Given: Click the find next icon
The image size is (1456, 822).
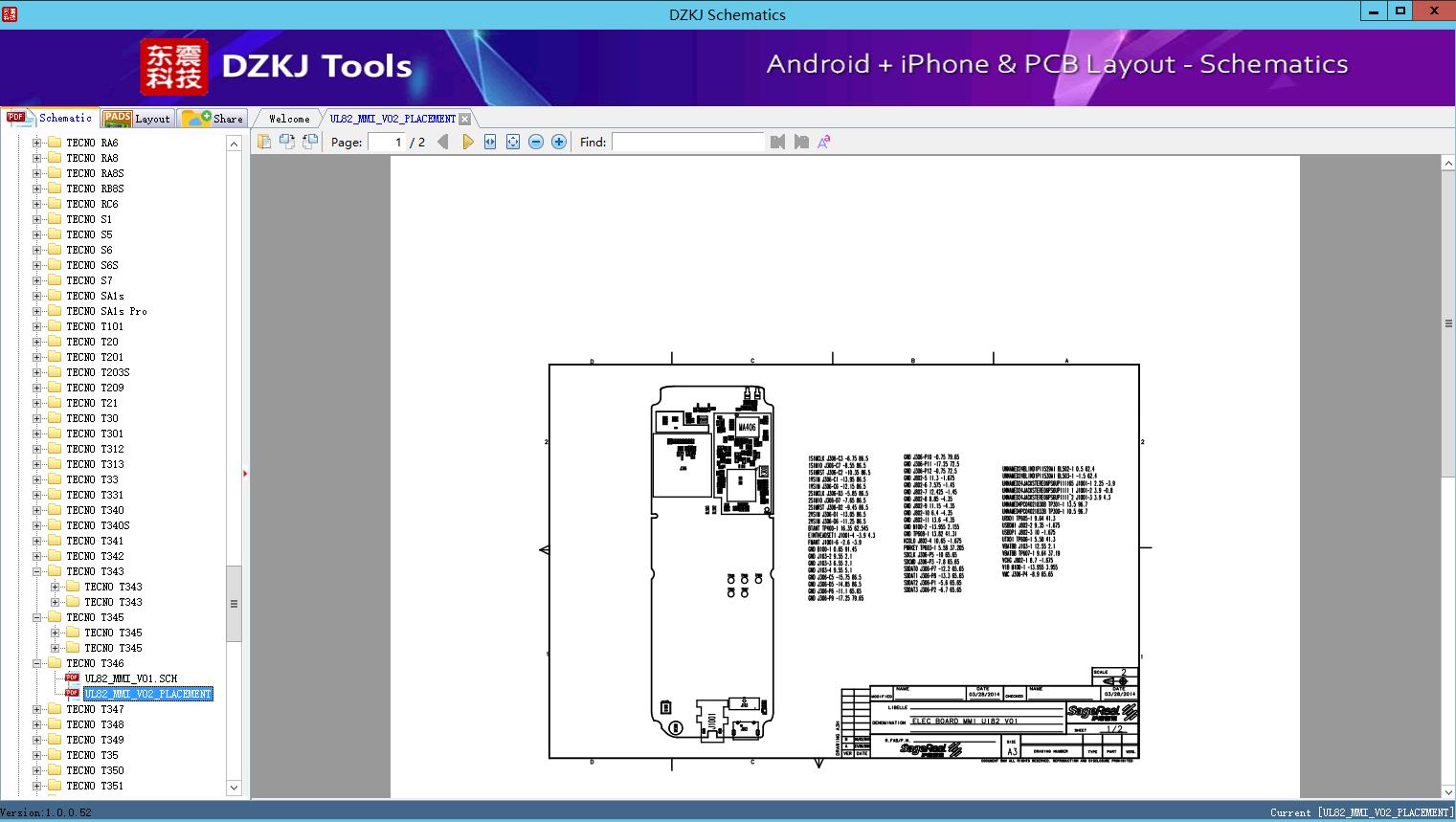Looking at the screenshot, I should pos(801,142).
